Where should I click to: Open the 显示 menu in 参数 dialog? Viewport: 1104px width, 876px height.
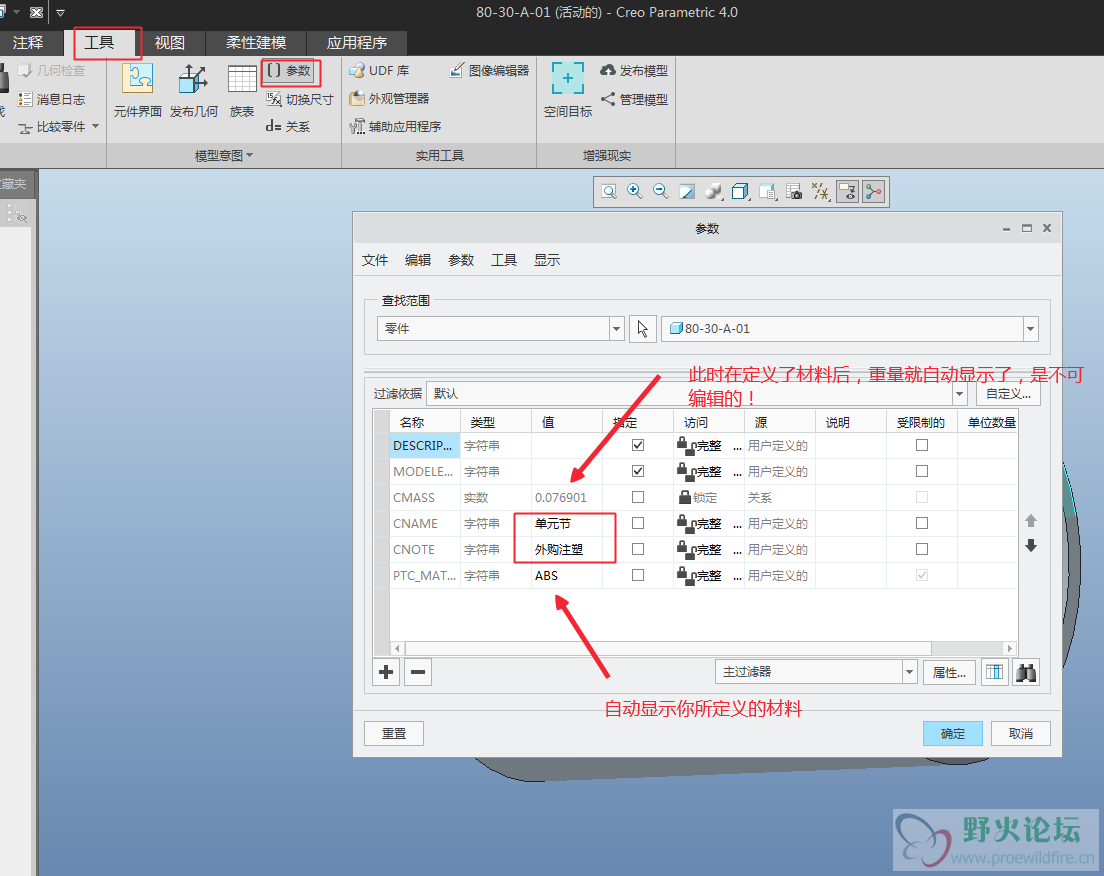(x=546, y=261)
